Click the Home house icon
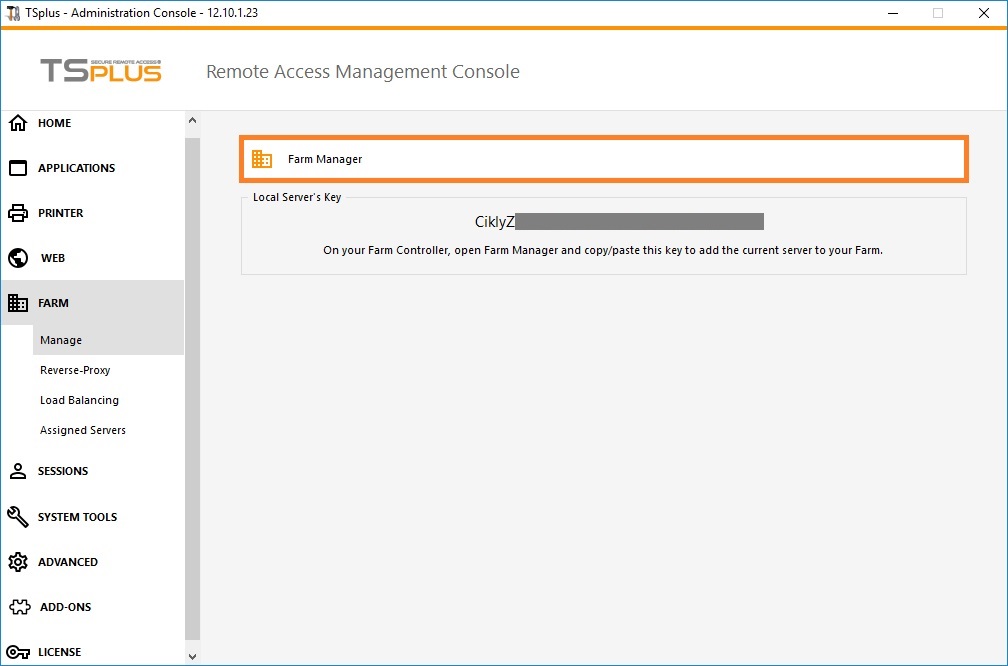 [18, 123]
